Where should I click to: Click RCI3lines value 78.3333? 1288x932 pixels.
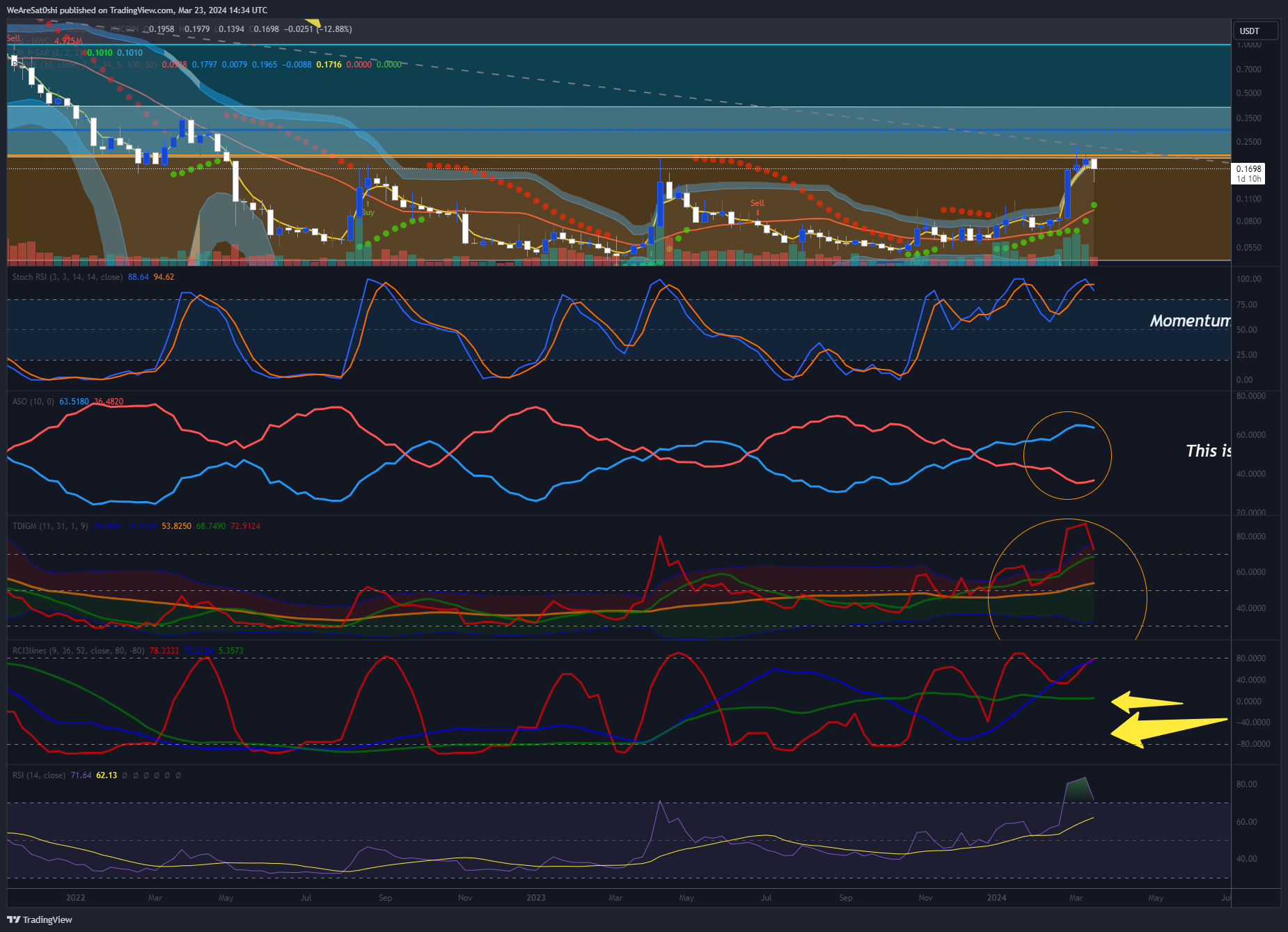coord(164,651)
